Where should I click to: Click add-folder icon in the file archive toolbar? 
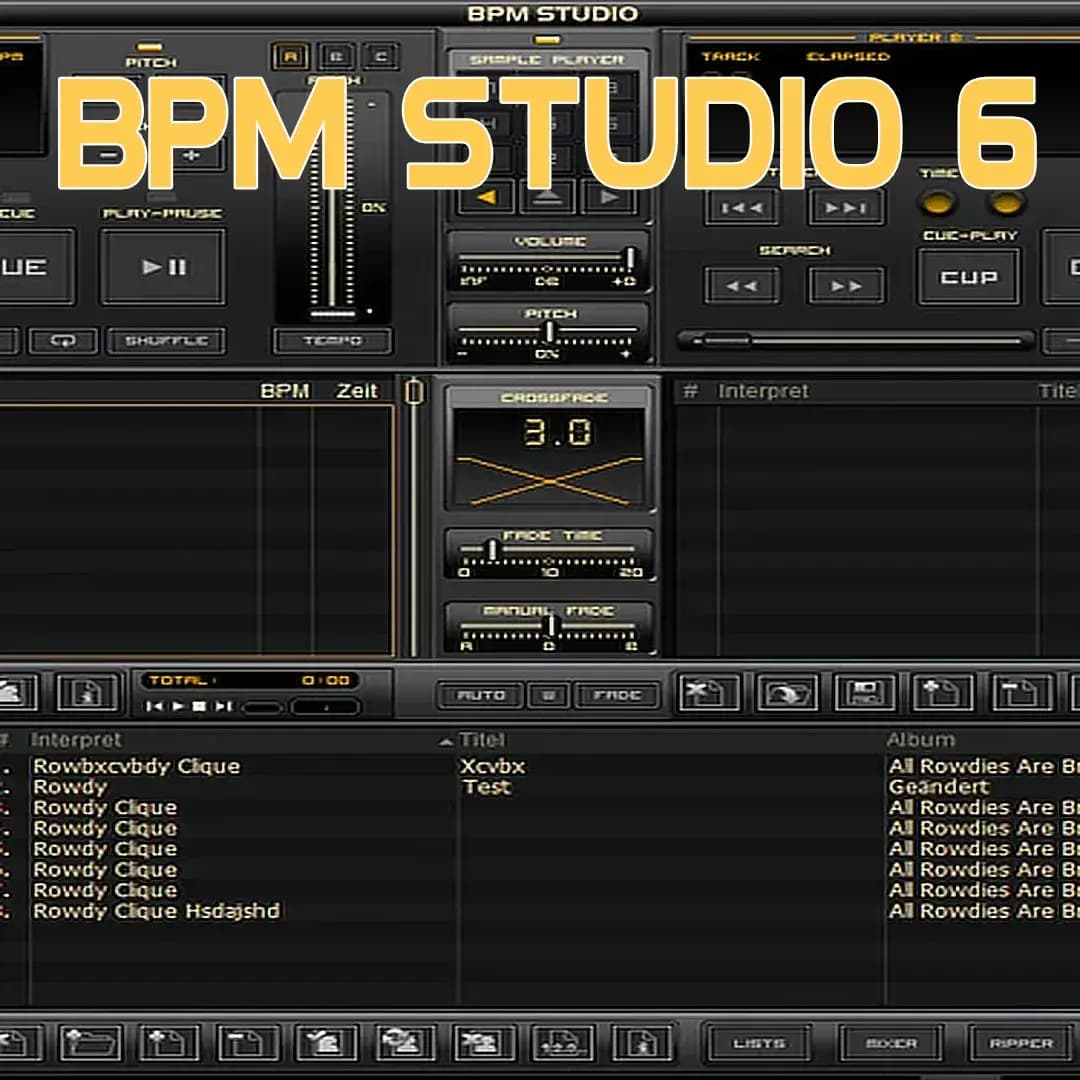[91, 1043]
